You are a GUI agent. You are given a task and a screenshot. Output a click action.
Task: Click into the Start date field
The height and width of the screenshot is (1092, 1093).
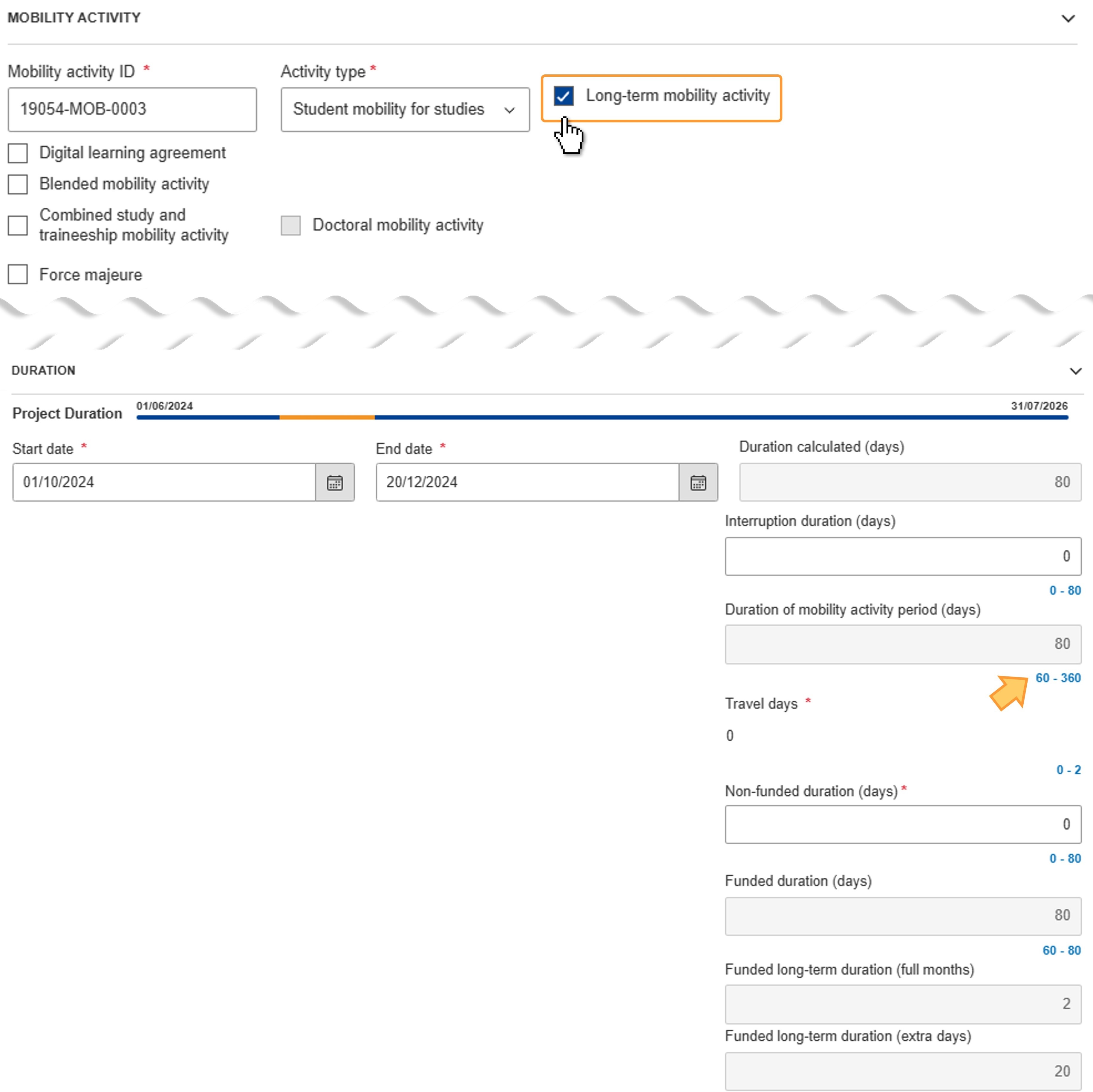pyautogui.click(x=164, y=482)
